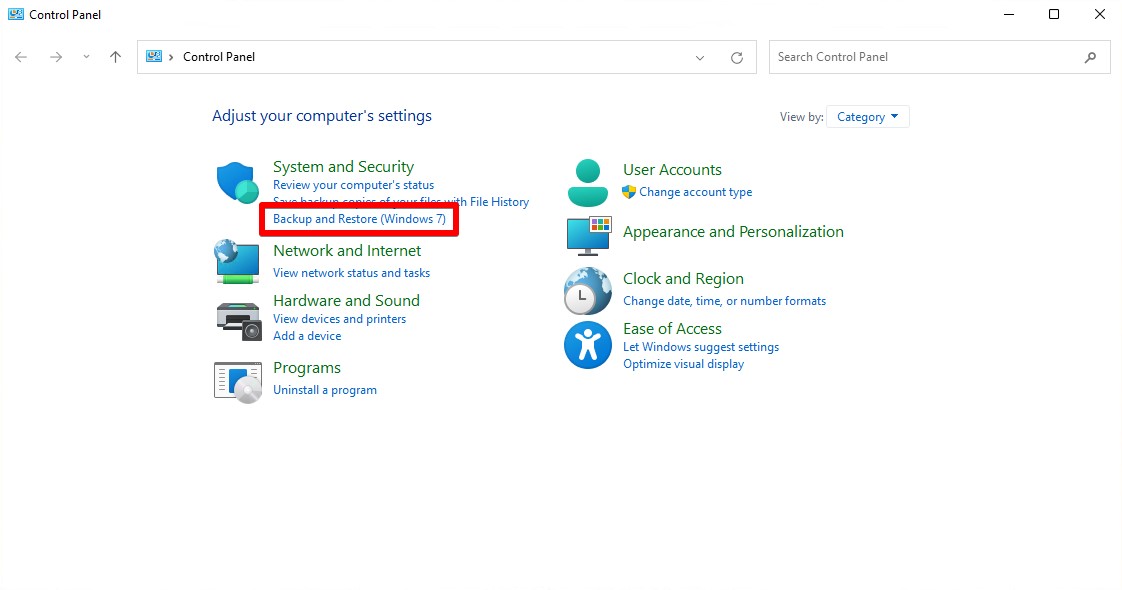Select Control Panel in the breadcrumb bar

pos(218,57)
